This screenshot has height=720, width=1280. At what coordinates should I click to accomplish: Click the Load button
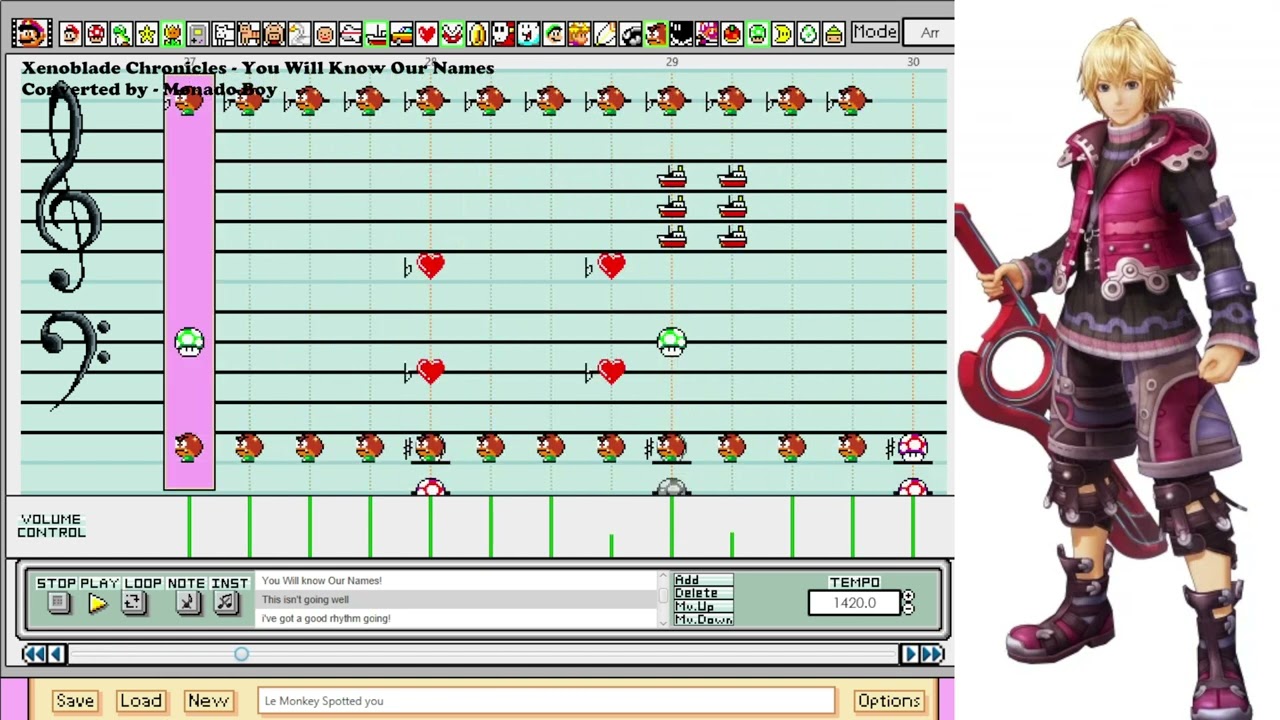(141, 700)
